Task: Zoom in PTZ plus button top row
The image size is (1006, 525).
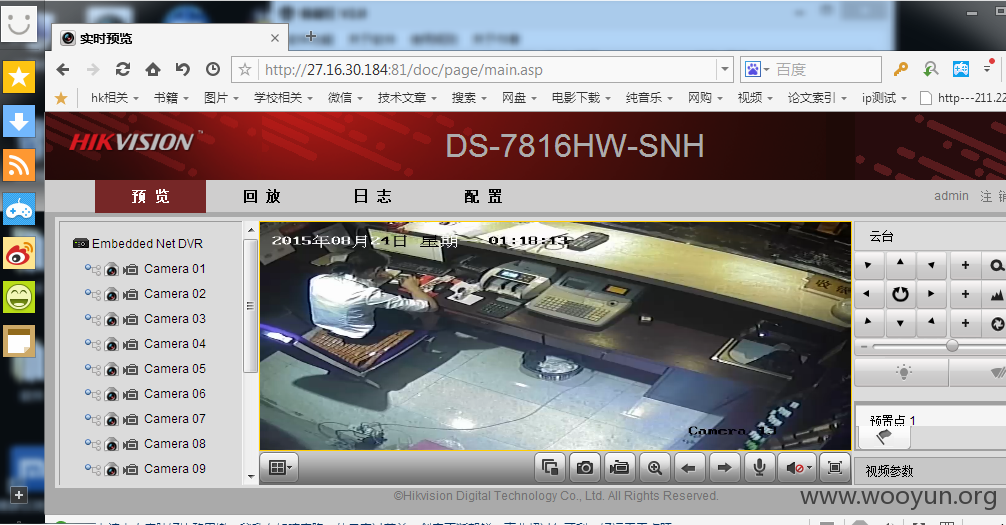Action: click(965, 265)
